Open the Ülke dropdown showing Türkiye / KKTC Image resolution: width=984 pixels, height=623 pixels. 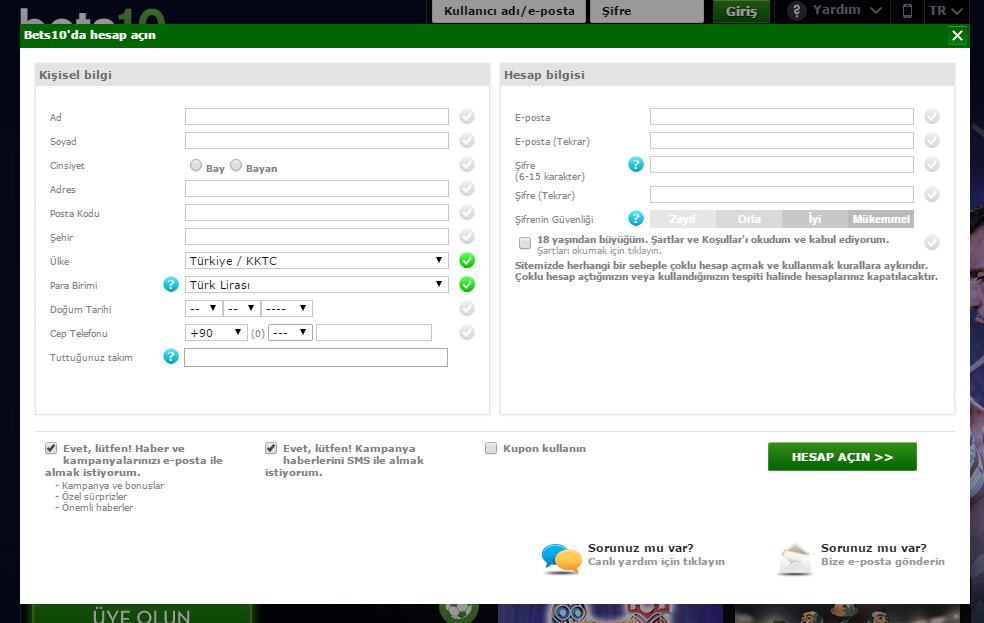(x=317, y=260)
